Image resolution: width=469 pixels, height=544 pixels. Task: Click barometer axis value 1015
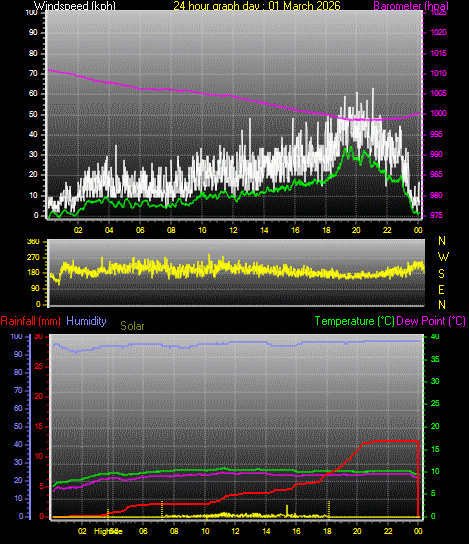(438, 53)
